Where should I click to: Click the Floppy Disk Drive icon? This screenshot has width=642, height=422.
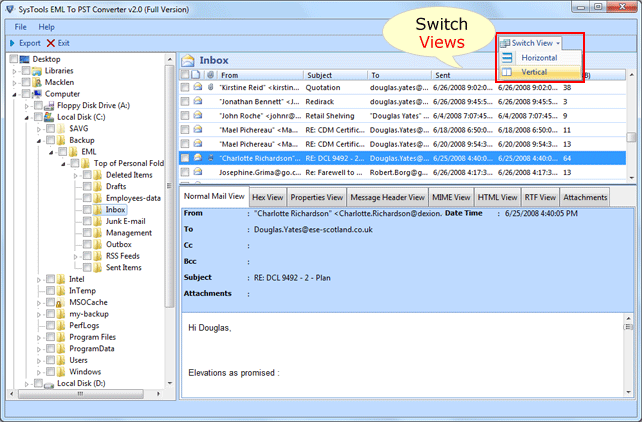(49, 106)
